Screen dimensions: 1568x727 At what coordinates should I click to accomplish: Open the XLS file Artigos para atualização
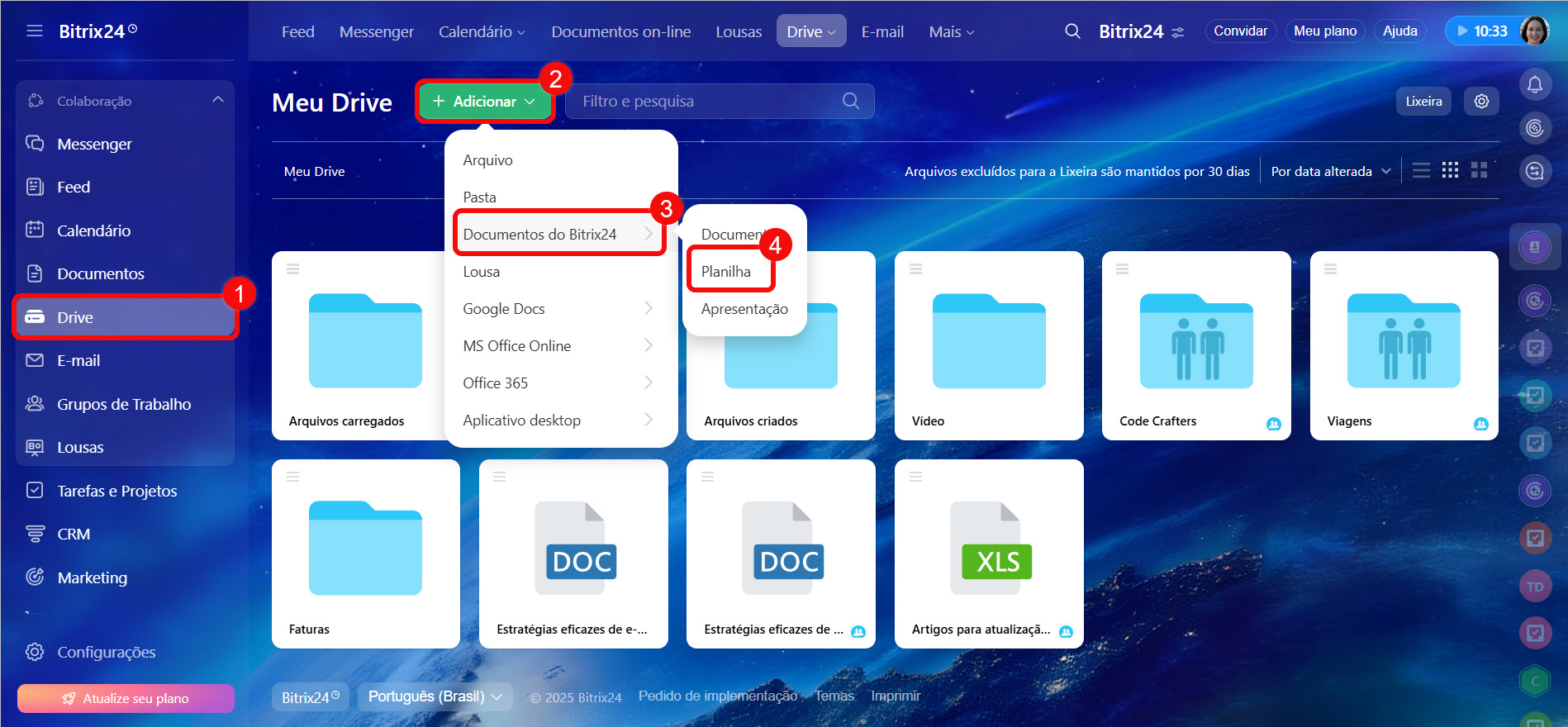[988, 554]
